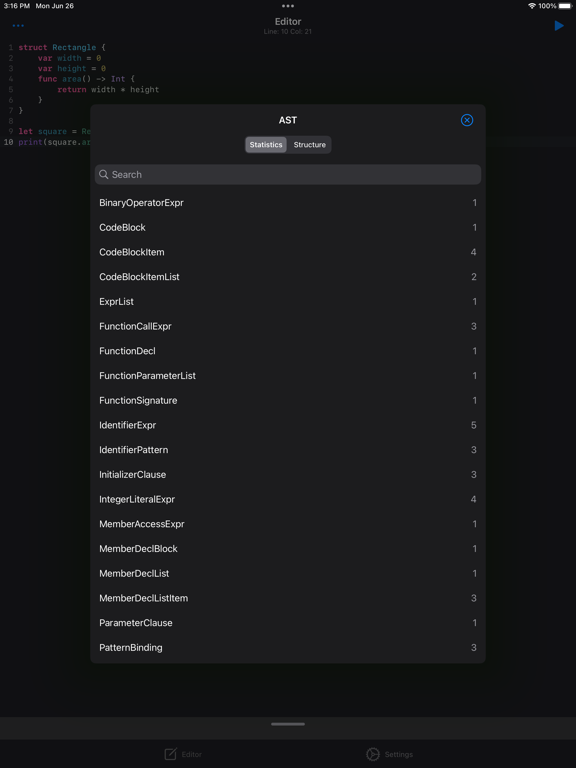Focus the AST search field
The height and width of the screenshot is (768, 576).
click(288, 174)
